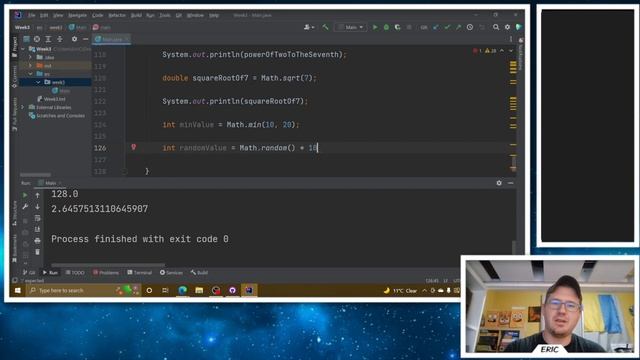
Task: Click the green Run button in the top toolbar
Action: click(x=375, y=27)
